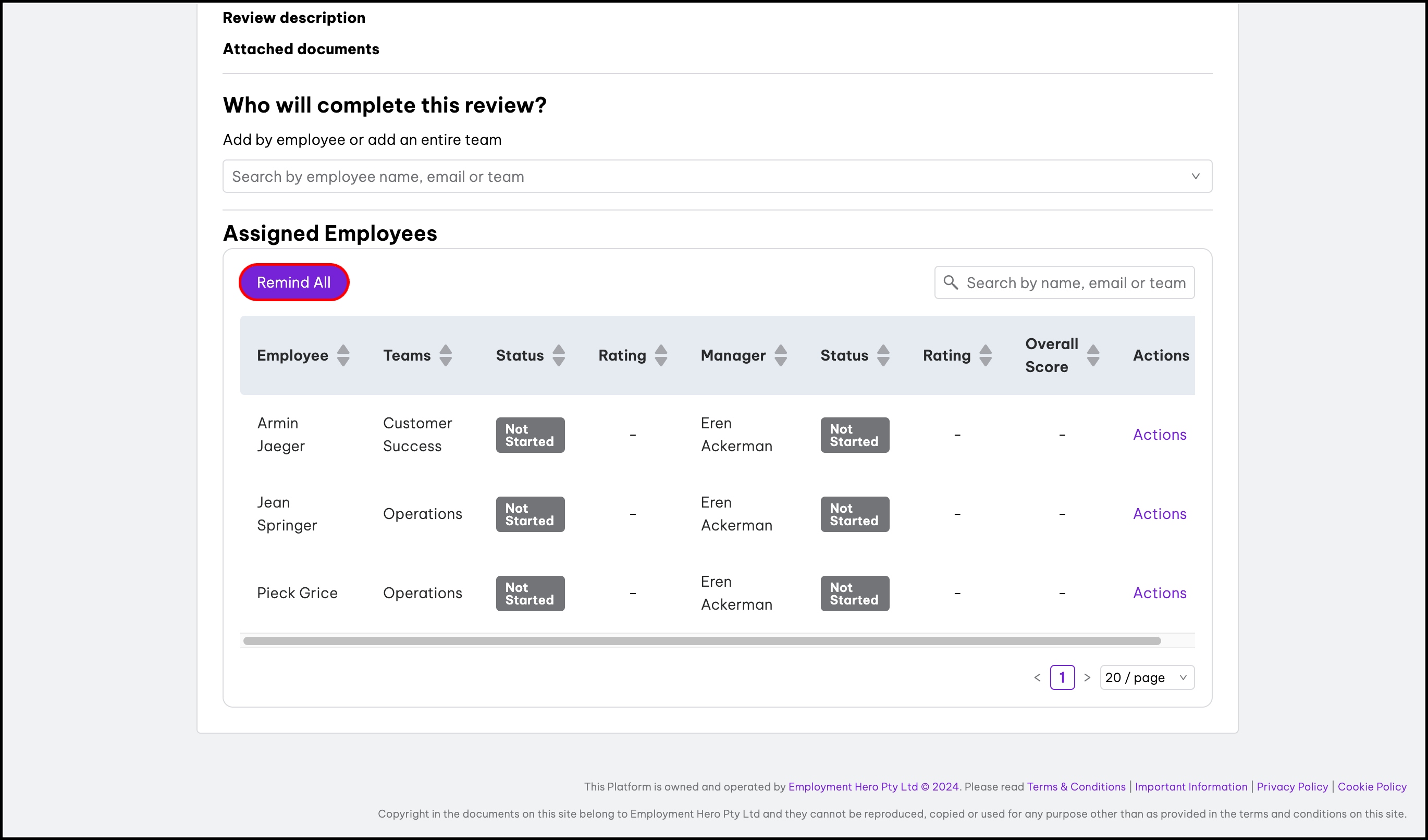Open Actions for Pieck Grice
Viewport: 1428px width, 840px height.
point(1160,593)
